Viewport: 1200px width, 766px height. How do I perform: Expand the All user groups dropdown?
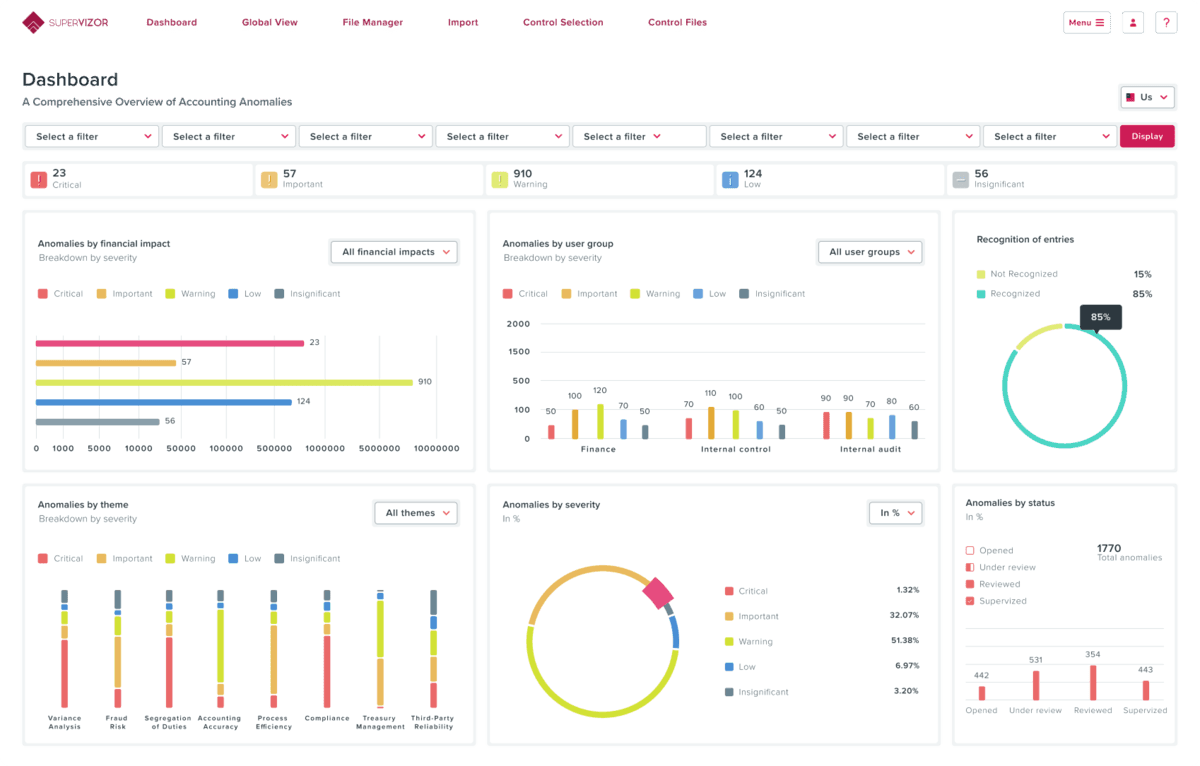tap(870, 252)
